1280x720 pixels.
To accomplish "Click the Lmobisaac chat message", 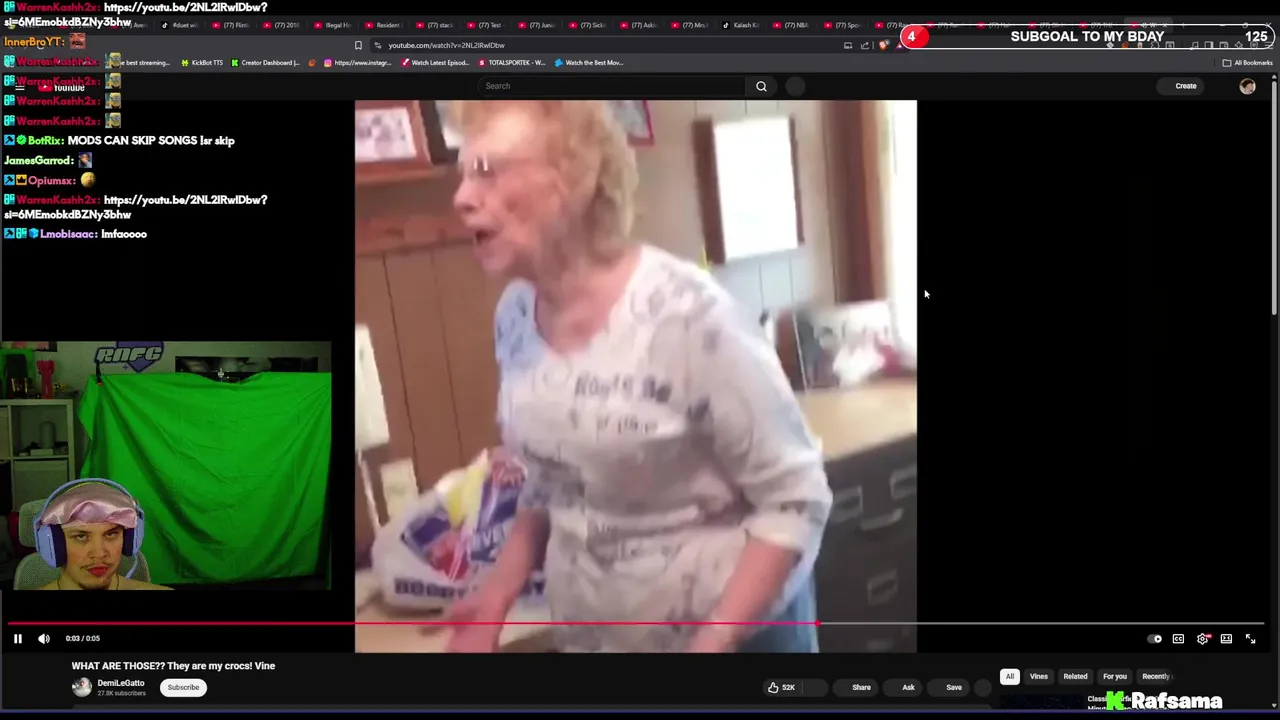I will click(76, 234).
